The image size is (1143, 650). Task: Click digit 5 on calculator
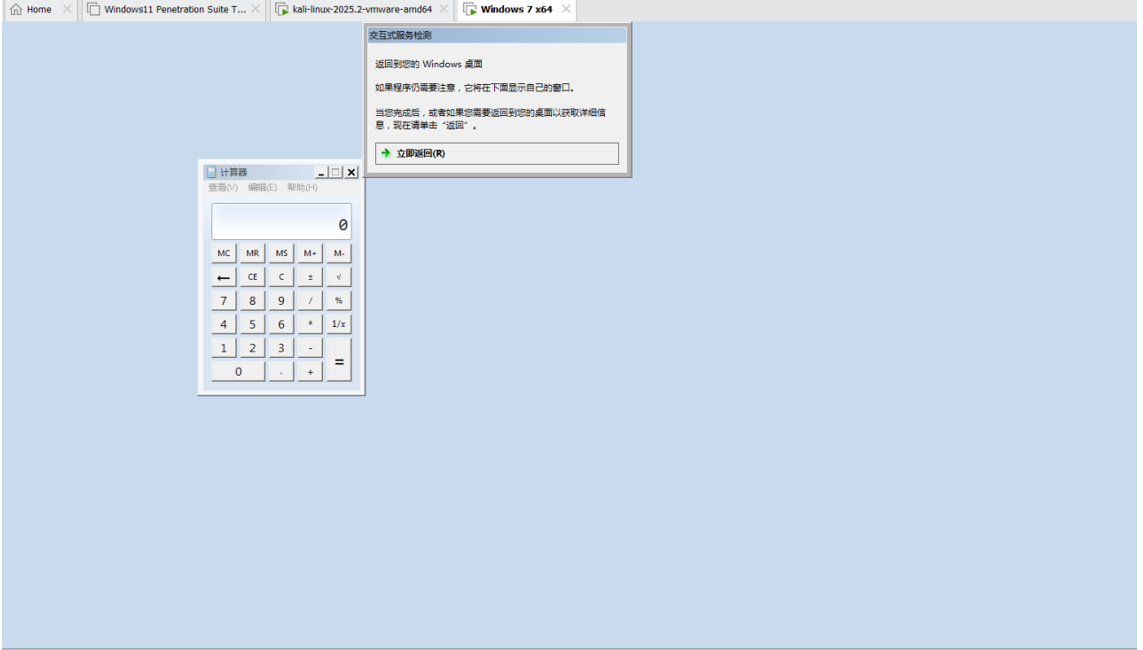[252, 324]
